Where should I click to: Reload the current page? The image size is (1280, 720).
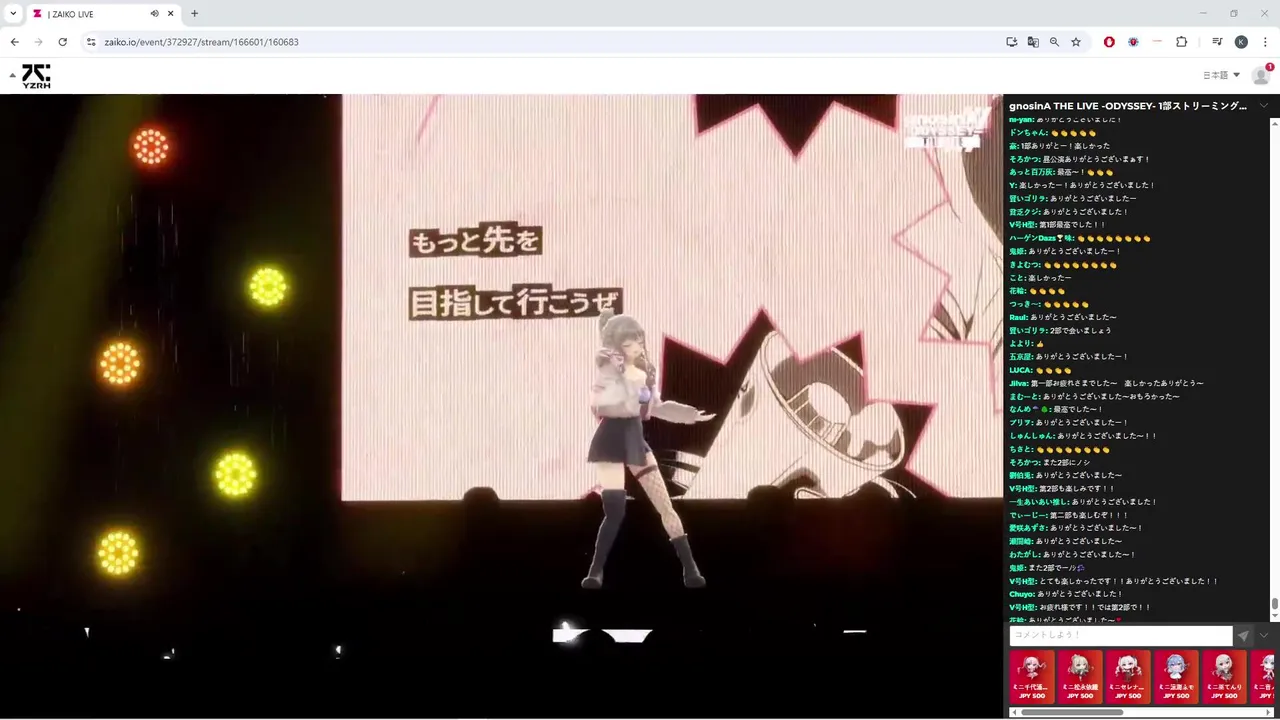click(x=62, y=42)
